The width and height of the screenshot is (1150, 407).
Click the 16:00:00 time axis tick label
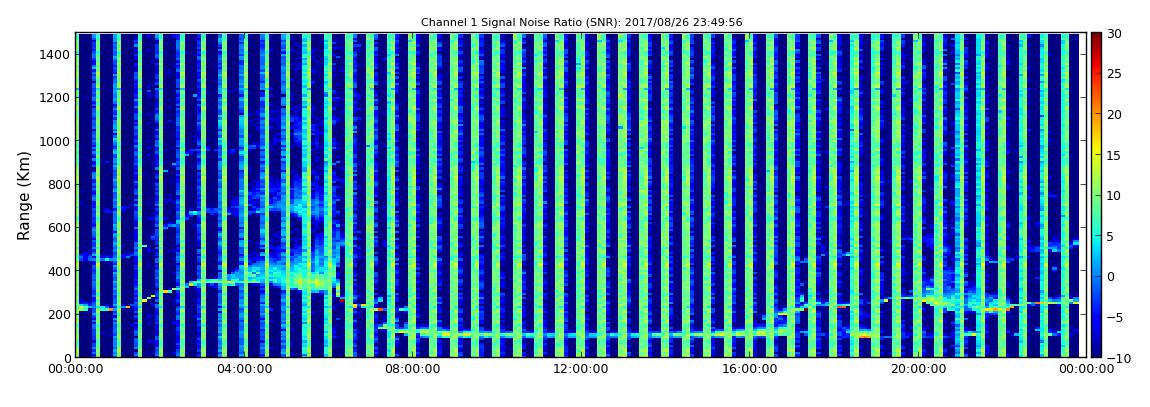749,370
